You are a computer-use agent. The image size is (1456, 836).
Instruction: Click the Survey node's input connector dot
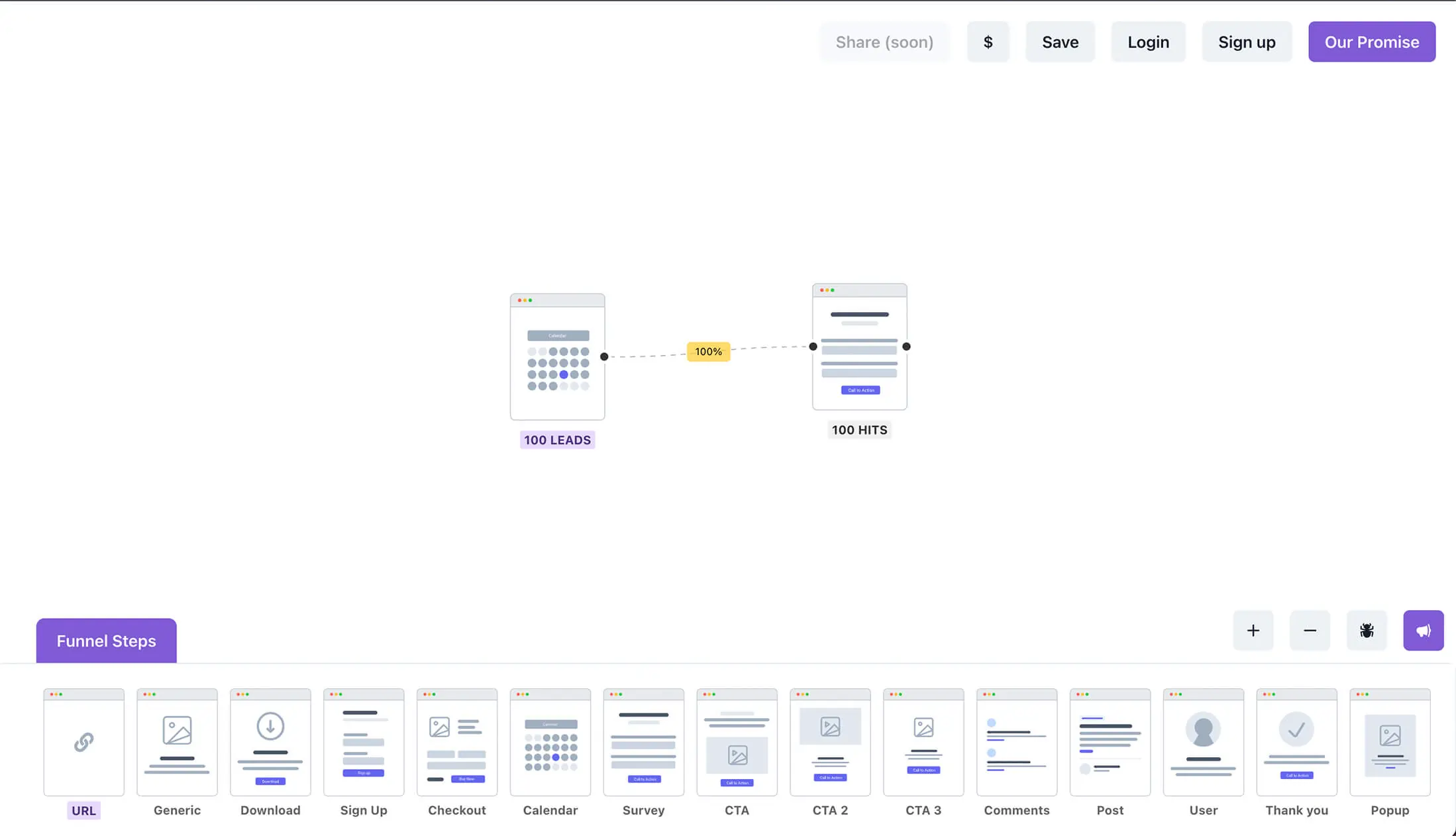pos(813,346)
